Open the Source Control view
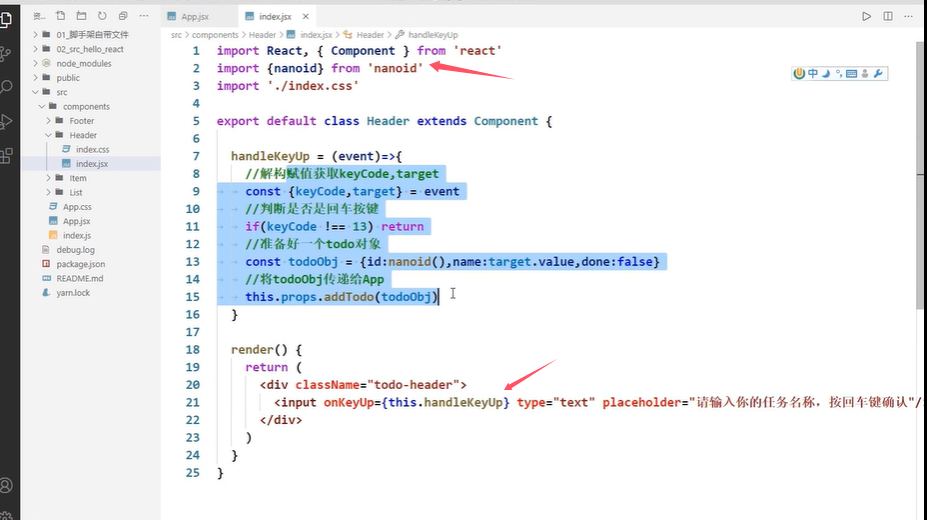 tap(5, 54)
